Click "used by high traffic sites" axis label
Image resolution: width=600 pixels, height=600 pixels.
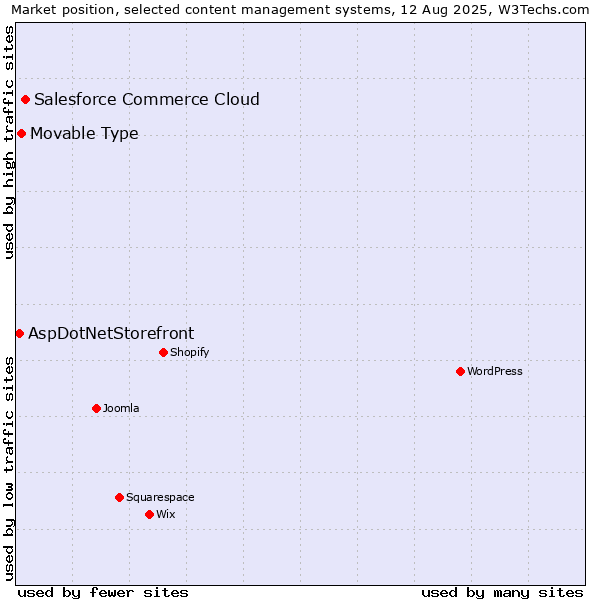(8, 143)
